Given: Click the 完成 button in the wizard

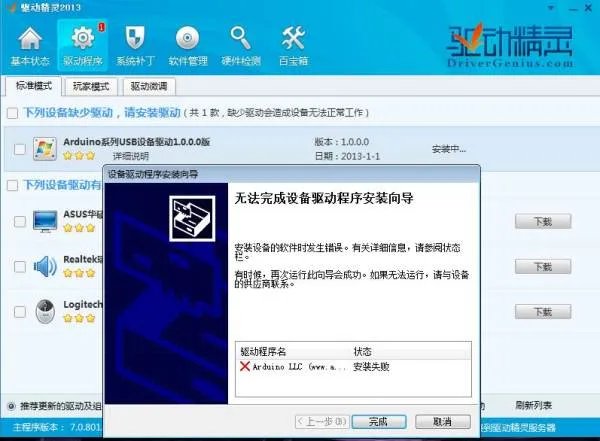Looking at the screenshot, I should click(378, 422).
